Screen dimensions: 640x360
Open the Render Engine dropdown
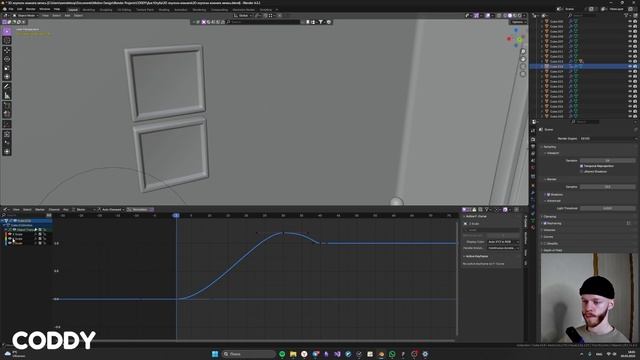pyautogui.click(x=607, y=139)
